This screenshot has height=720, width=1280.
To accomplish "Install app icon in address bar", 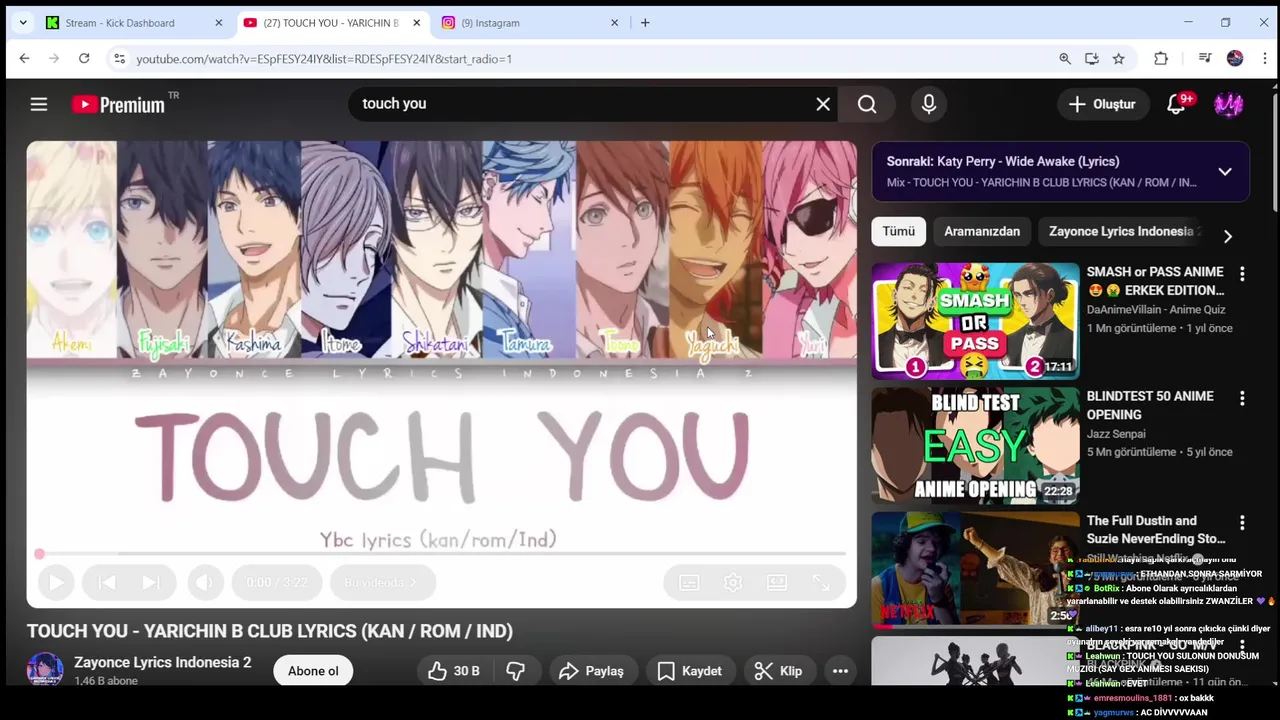I will tap(1092, 59).
